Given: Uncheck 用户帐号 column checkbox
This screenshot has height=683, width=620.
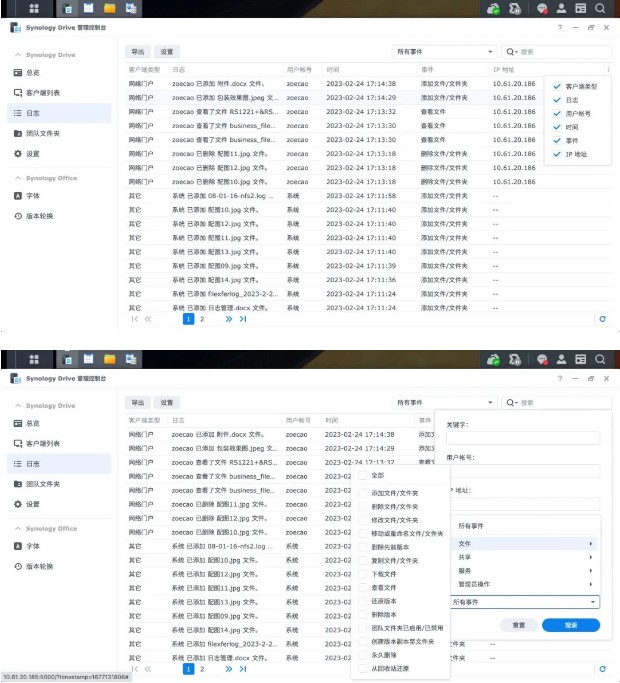Looking at the screenshot, I should (x=557, y=113).
